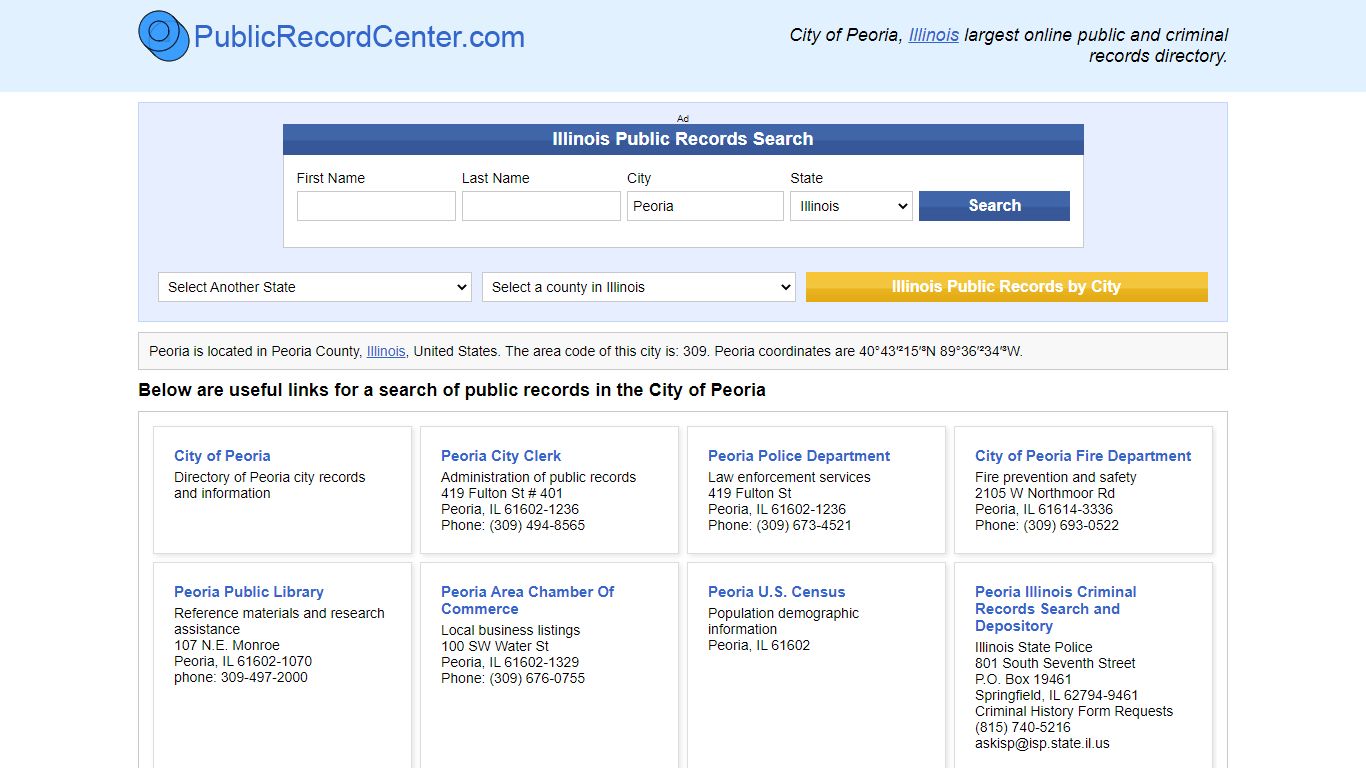
Task: Expand the Select a county in Illinois dropdown
Action: tap(638, 287)
